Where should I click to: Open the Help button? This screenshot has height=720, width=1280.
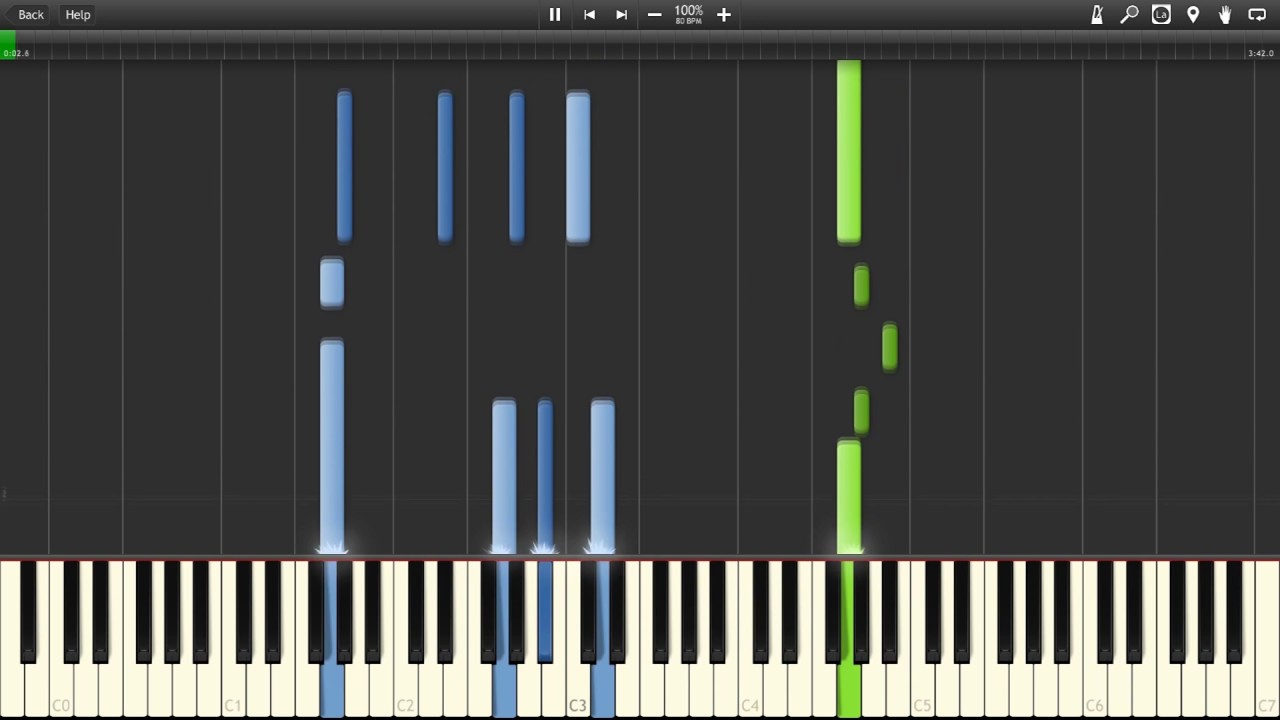click(78, 14)
